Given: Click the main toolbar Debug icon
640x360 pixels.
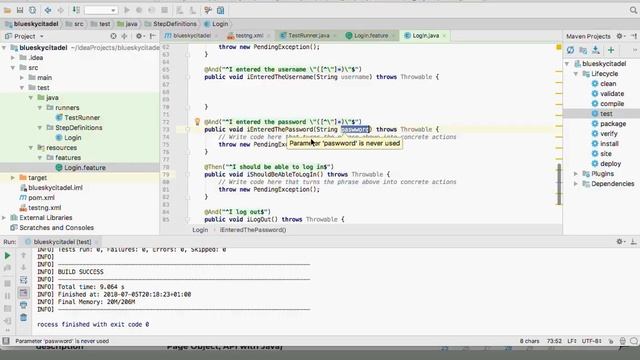Looking at the screenshot, I should (139, 10).
